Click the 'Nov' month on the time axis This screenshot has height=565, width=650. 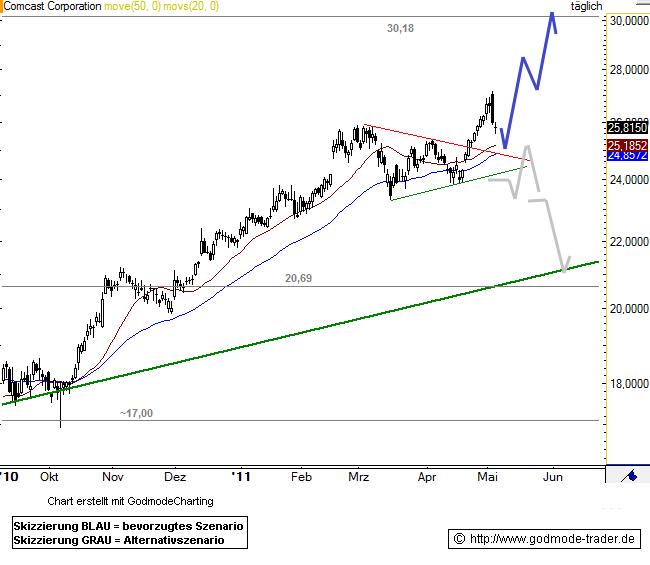point(112,478)
